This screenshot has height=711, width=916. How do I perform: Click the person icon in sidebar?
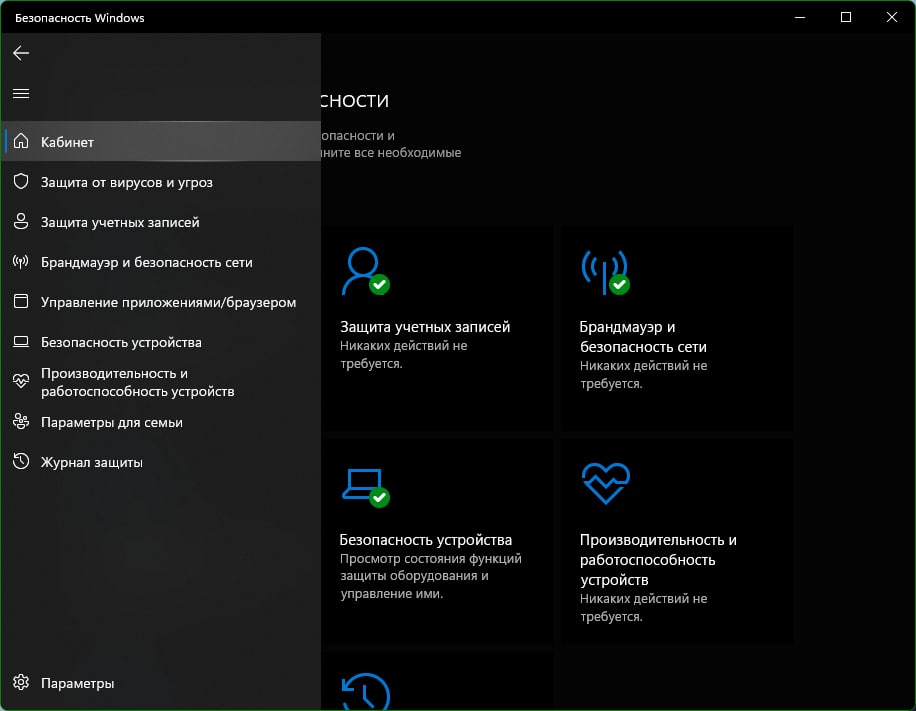pyautogui.click(x=21, y=221)
